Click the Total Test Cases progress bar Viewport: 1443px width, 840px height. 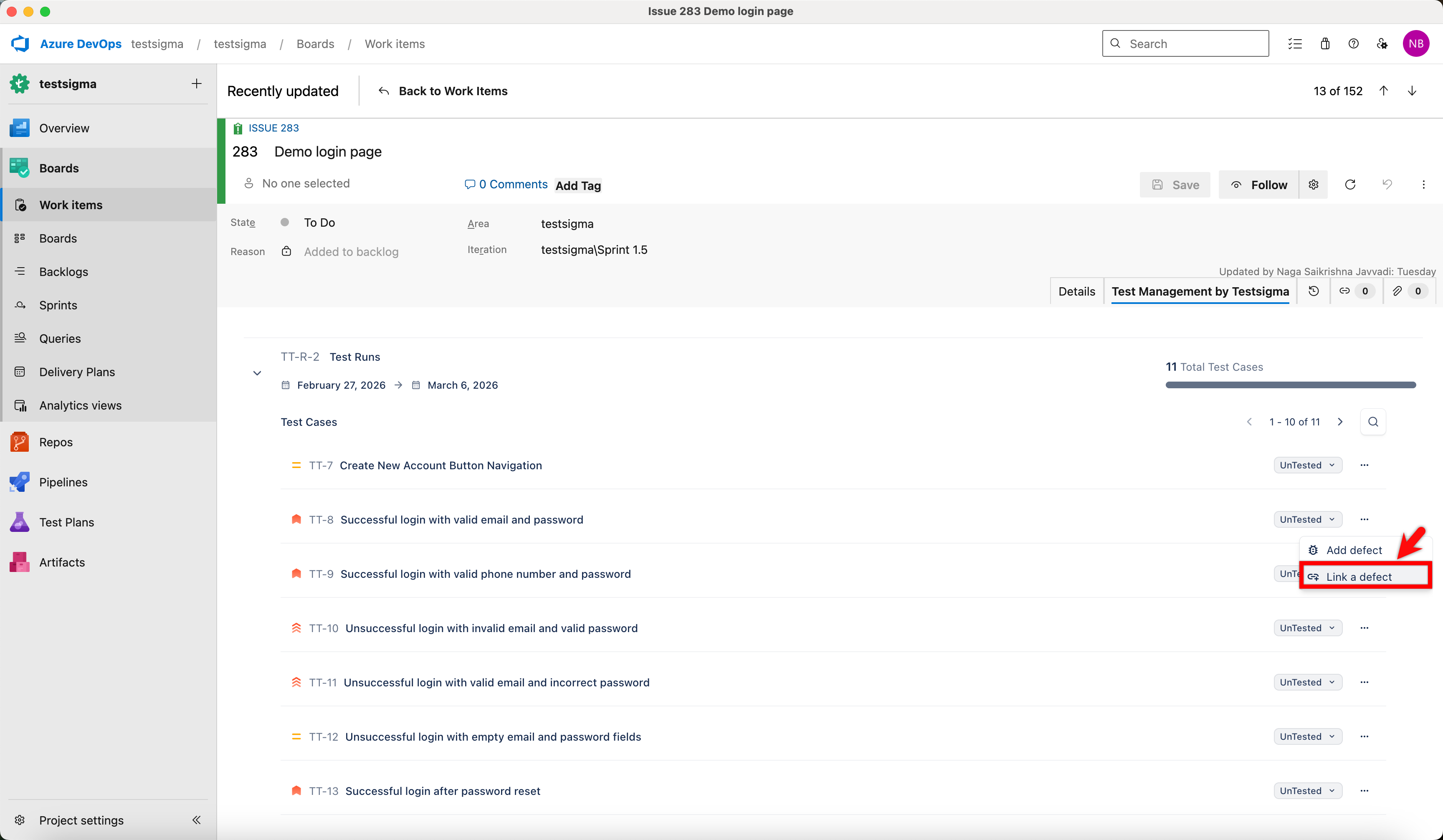point(1291,385)
